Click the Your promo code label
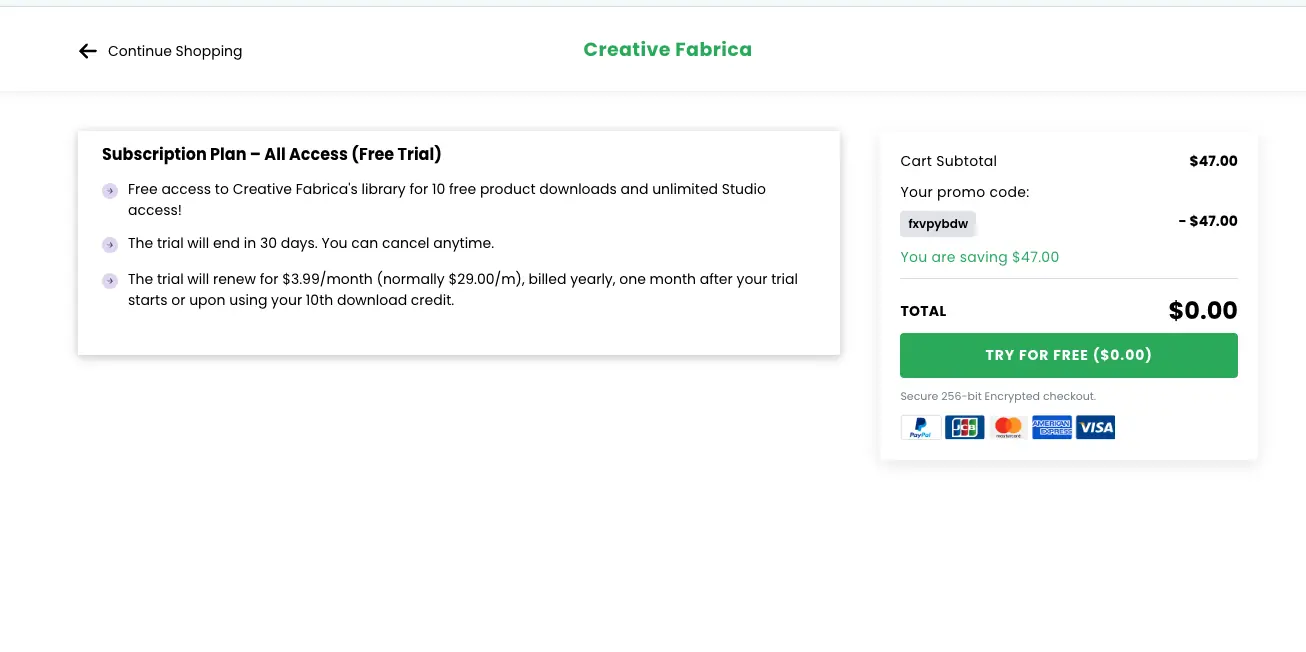1306x652 pixels. 964,192
